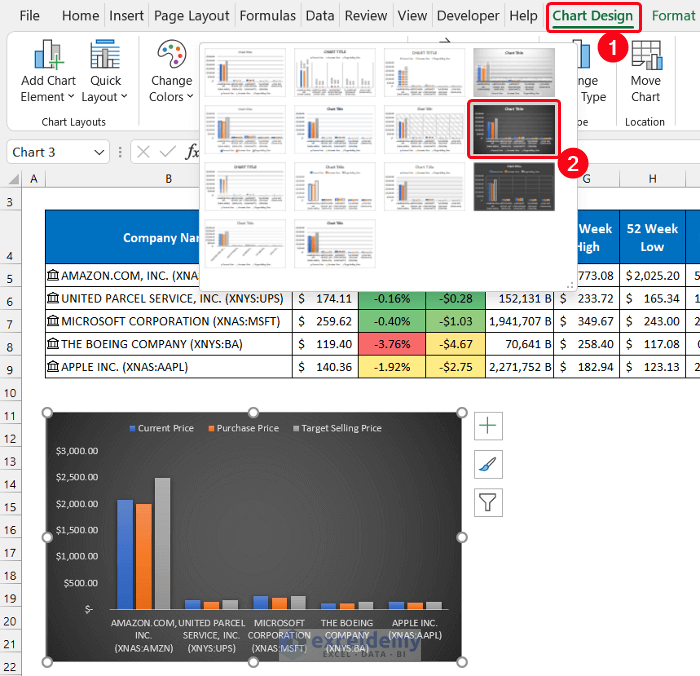Click the Select All corner triangle
This screenshot has height=676, width=700.
[13, 179]
